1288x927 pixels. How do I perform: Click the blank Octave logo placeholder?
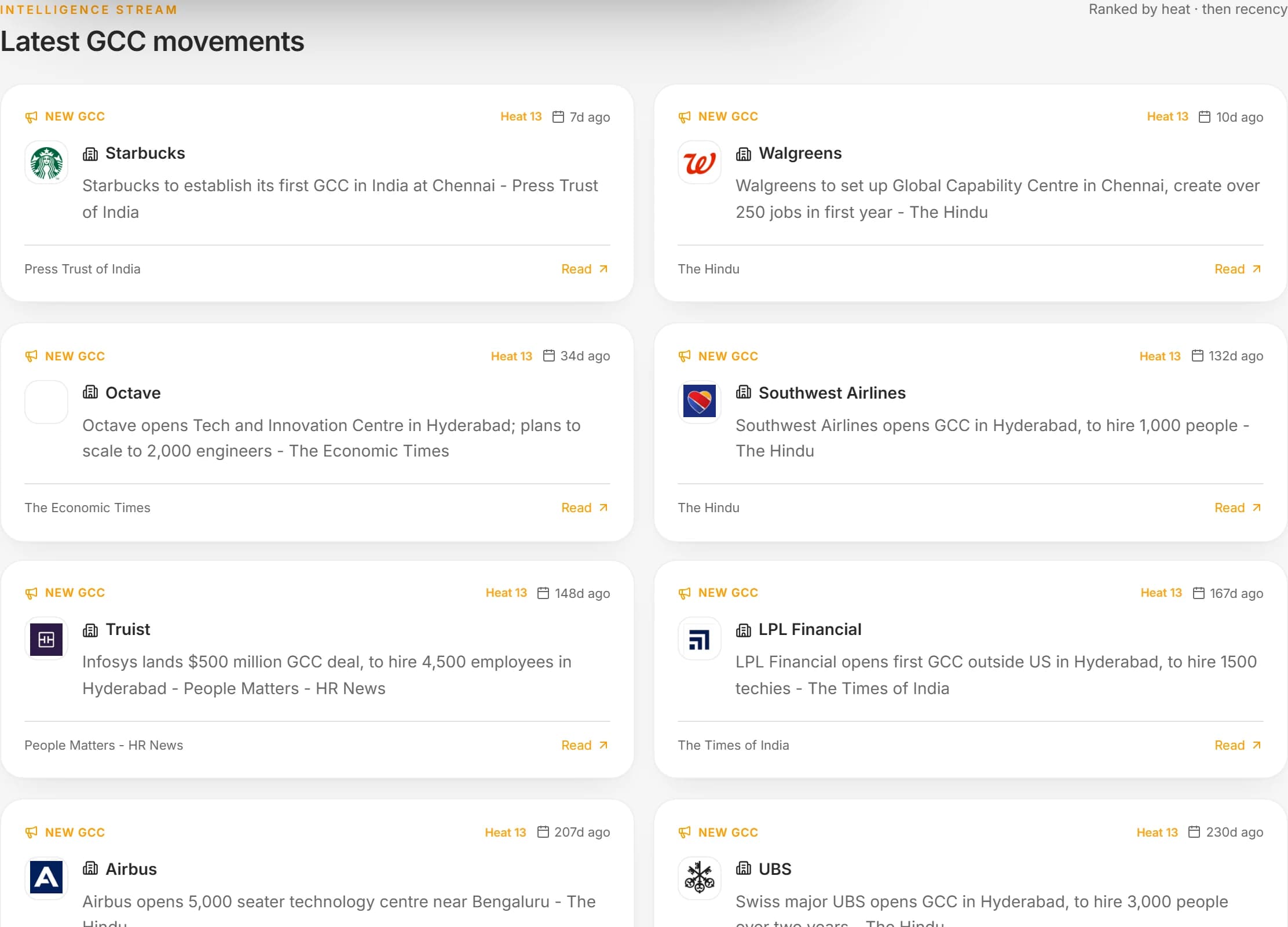click(46, 402)
